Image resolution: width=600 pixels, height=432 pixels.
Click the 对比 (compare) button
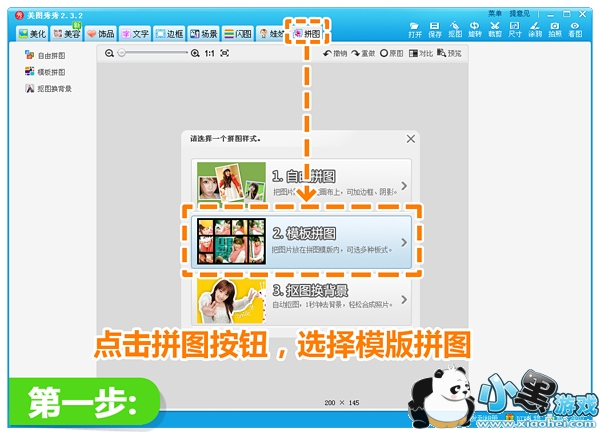(421, 53)
